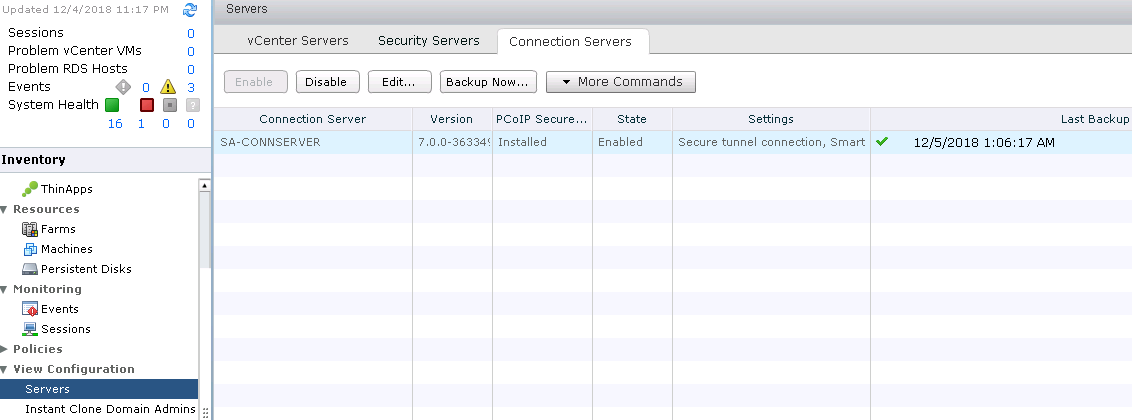Click the Machines icon under Resources
This screenshot has height=420, width=1132.
pos(30,249)
